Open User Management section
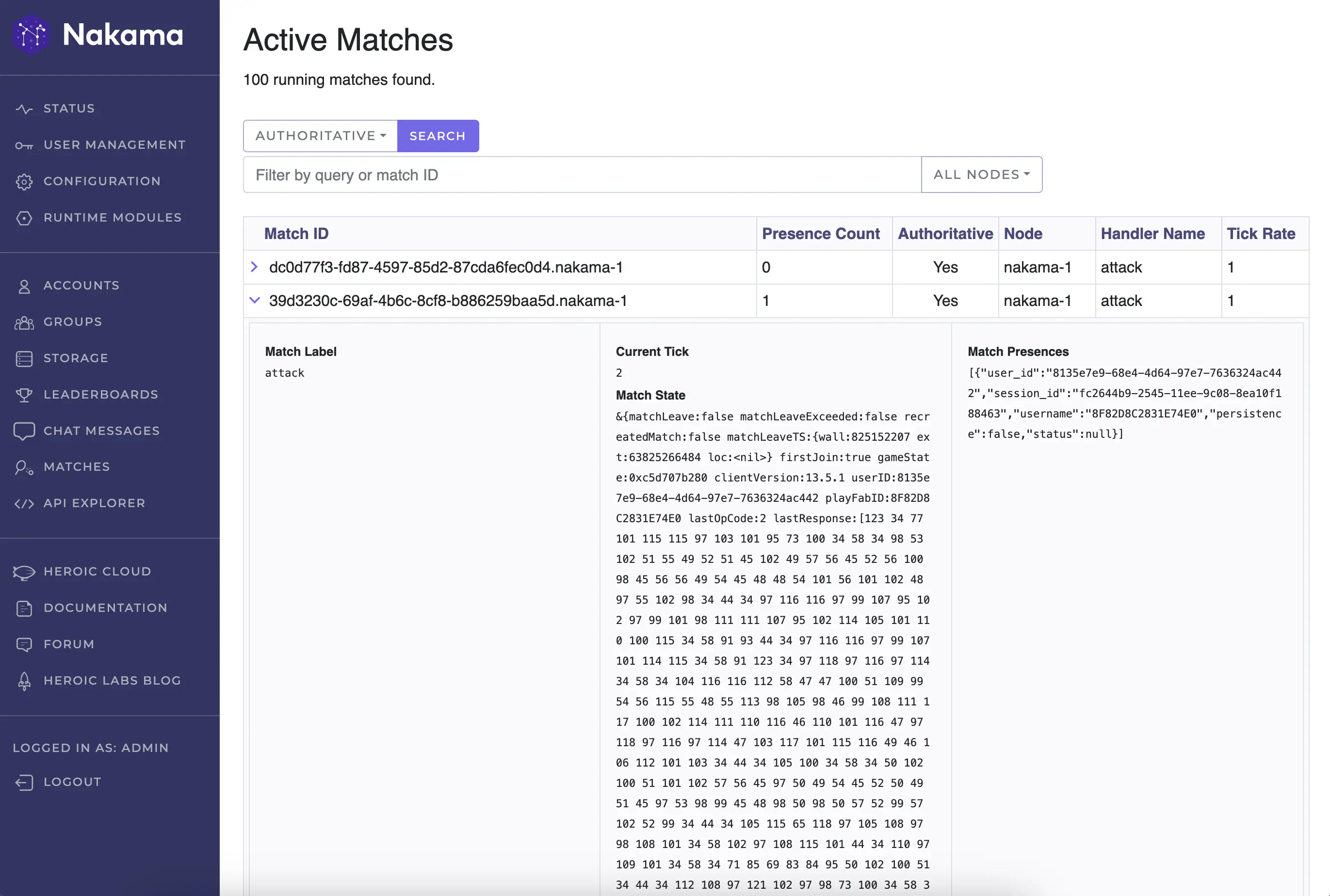This screenshot has width=1330, height=896. 114,145
